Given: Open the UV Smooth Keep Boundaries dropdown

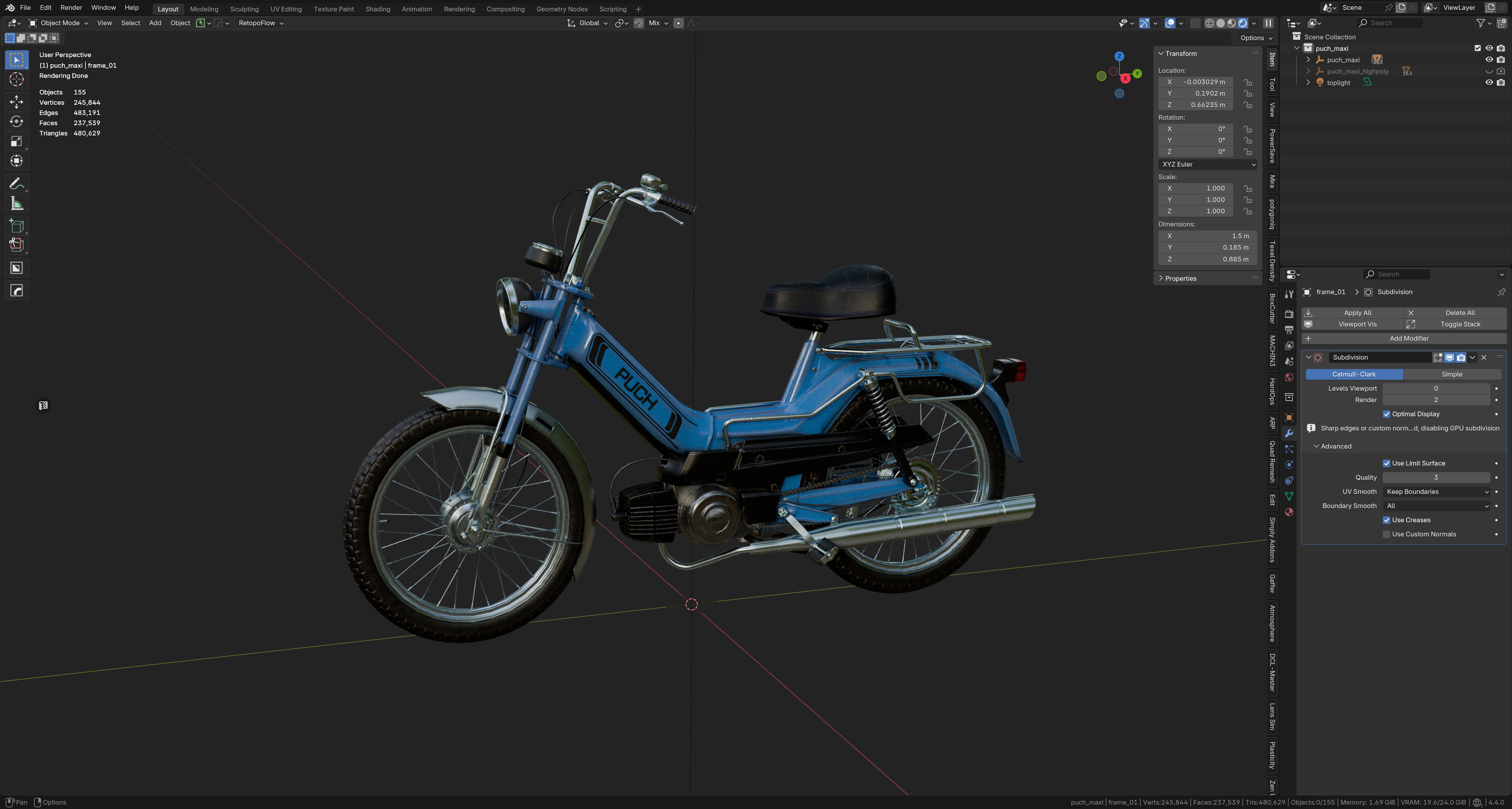Looking at the screenshot, I should (x=1436, y=492).
